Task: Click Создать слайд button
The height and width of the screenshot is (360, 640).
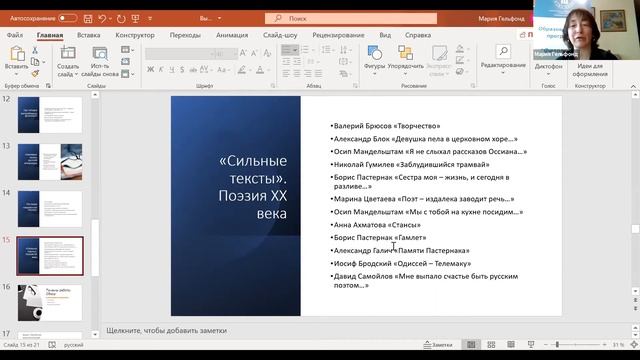Action: pyautogui.click(x=68, y=62)
